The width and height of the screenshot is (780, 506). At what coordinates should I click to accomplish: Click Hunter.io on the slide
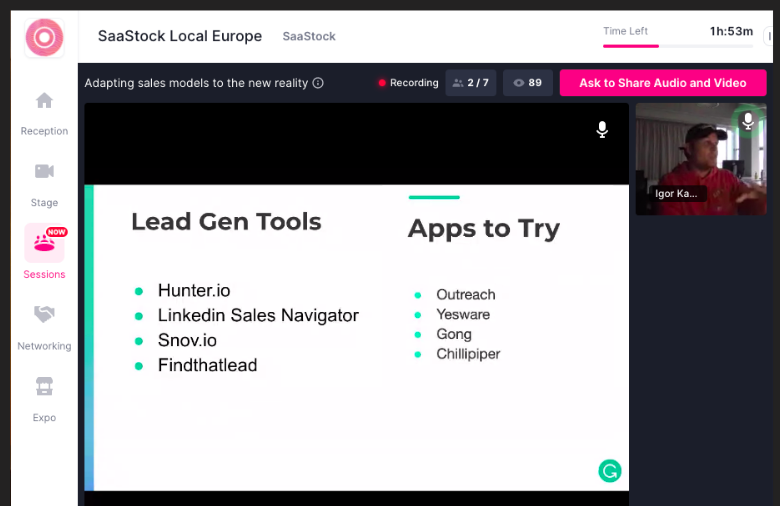coord(194,291)
